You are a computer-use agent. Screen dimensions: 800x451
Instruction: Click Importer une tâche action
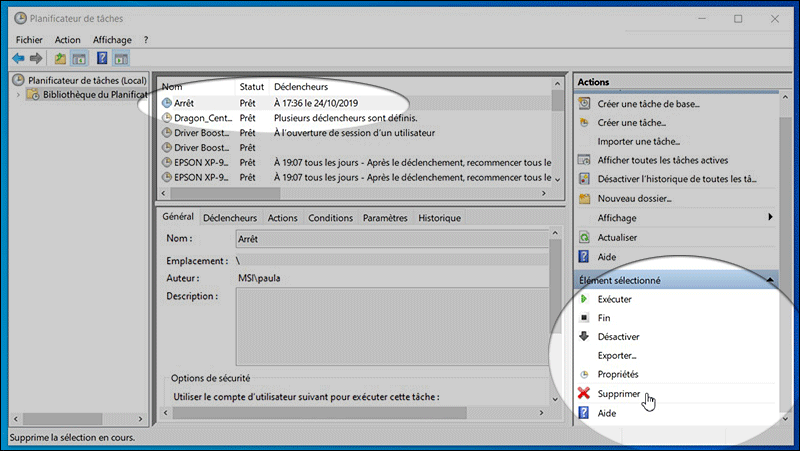coord(638,142)
